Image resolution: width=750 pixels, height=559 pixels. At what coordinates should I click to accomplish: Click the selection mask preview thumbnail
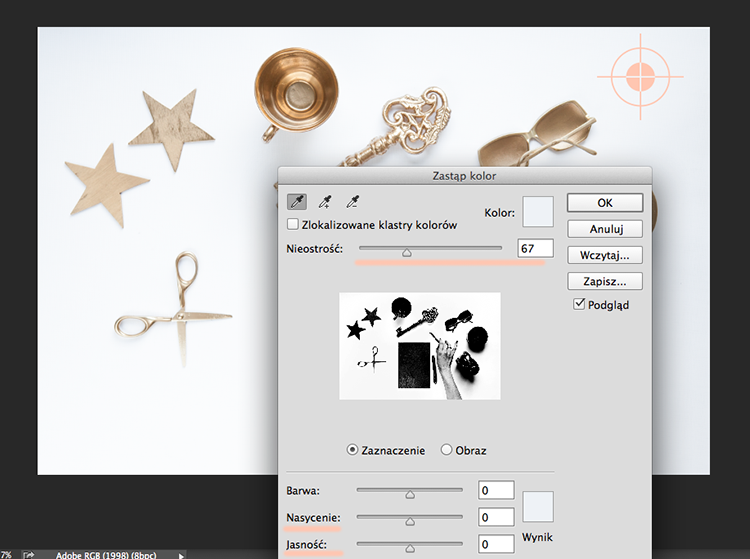tap(420, 346)
